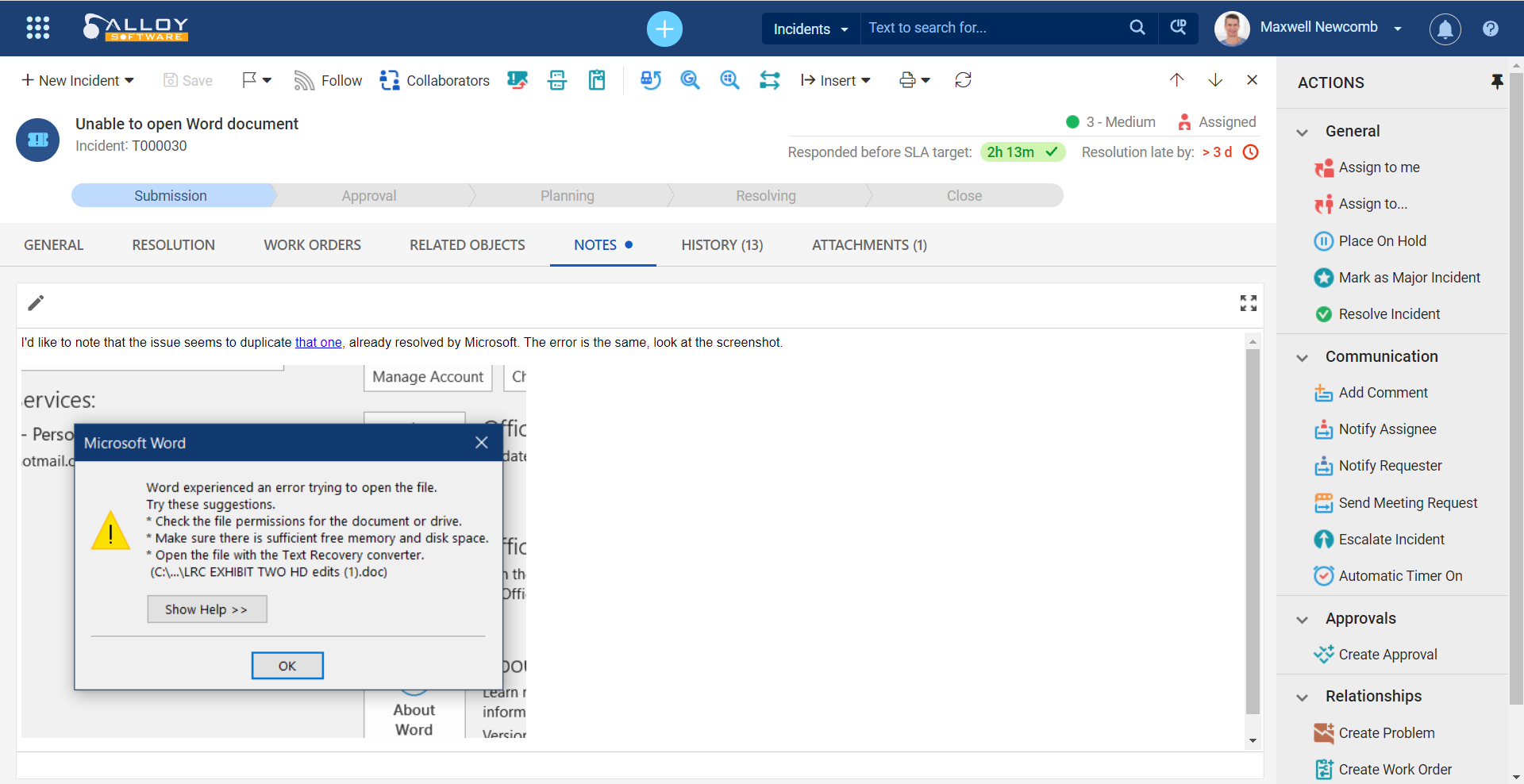
Task: Select the NOTES tab
Action: 602,245
